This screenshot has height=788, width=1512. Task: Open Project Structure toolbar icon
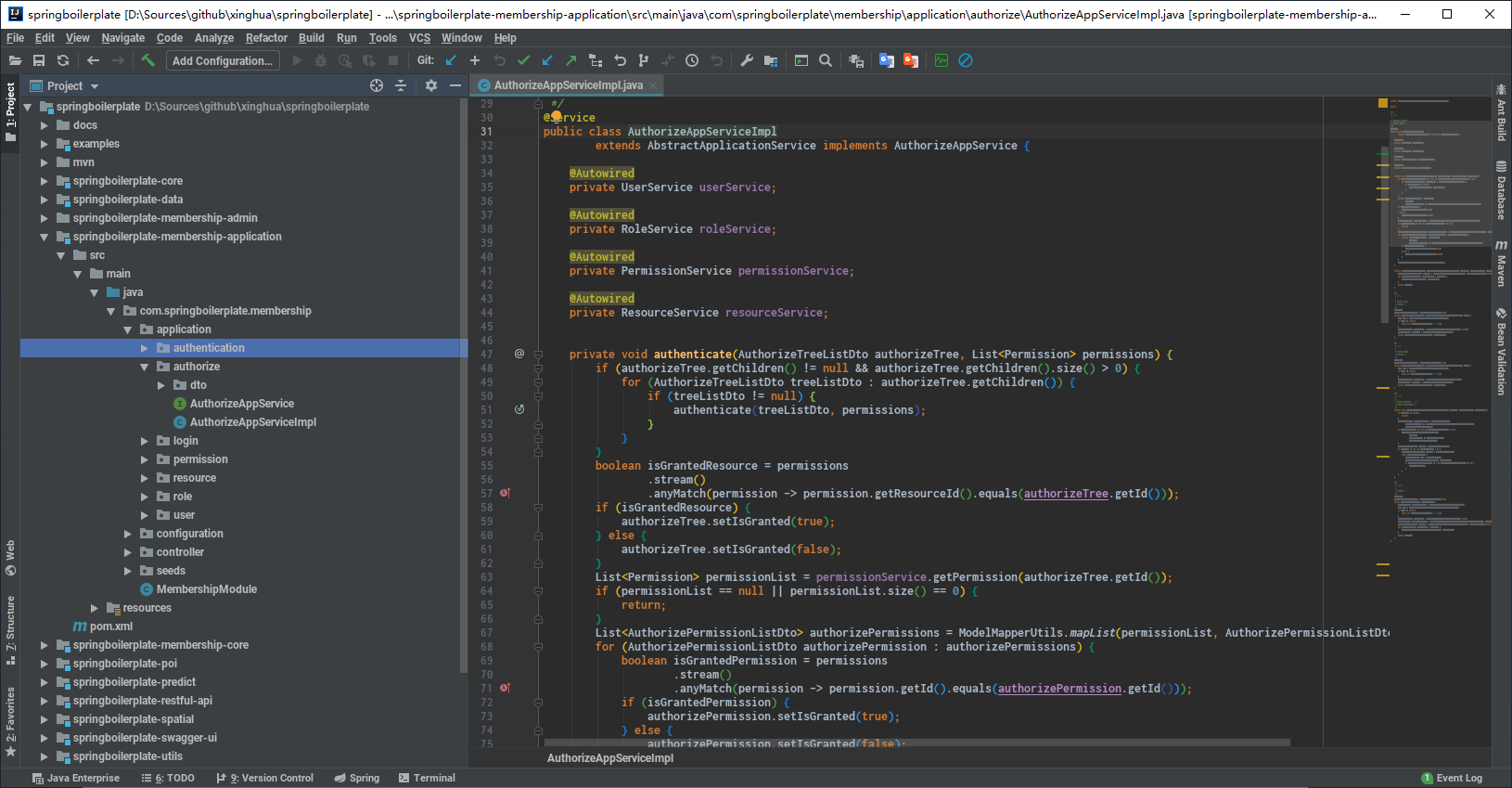[771, 60]
